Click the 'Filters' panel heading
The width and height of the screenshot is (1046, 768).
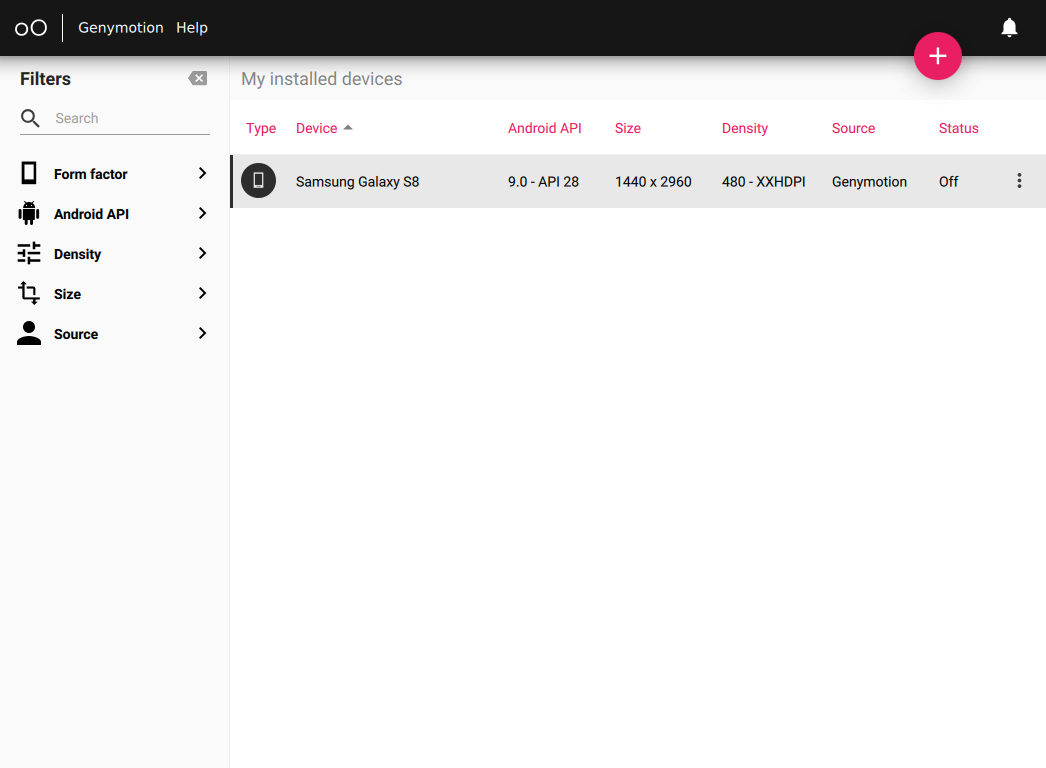click(45, 79)
